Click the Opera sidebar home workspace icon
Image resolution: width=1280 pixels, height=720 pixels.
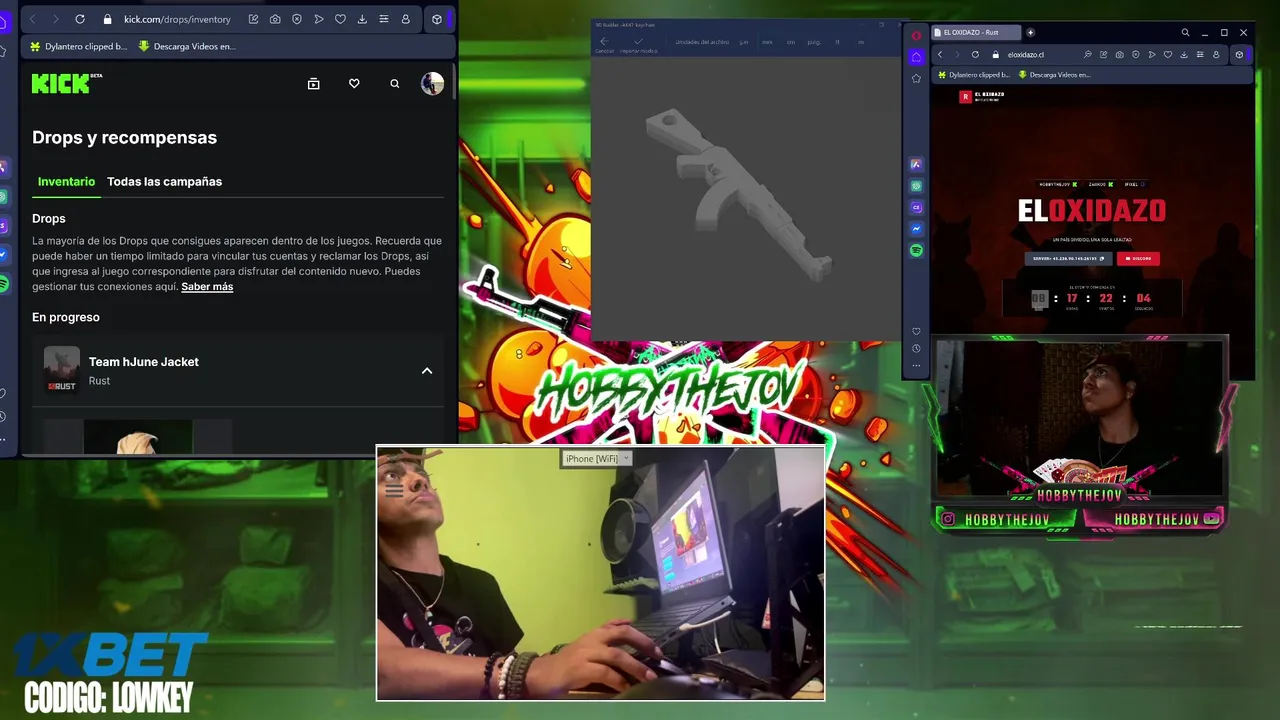click(x=916, y=57)
